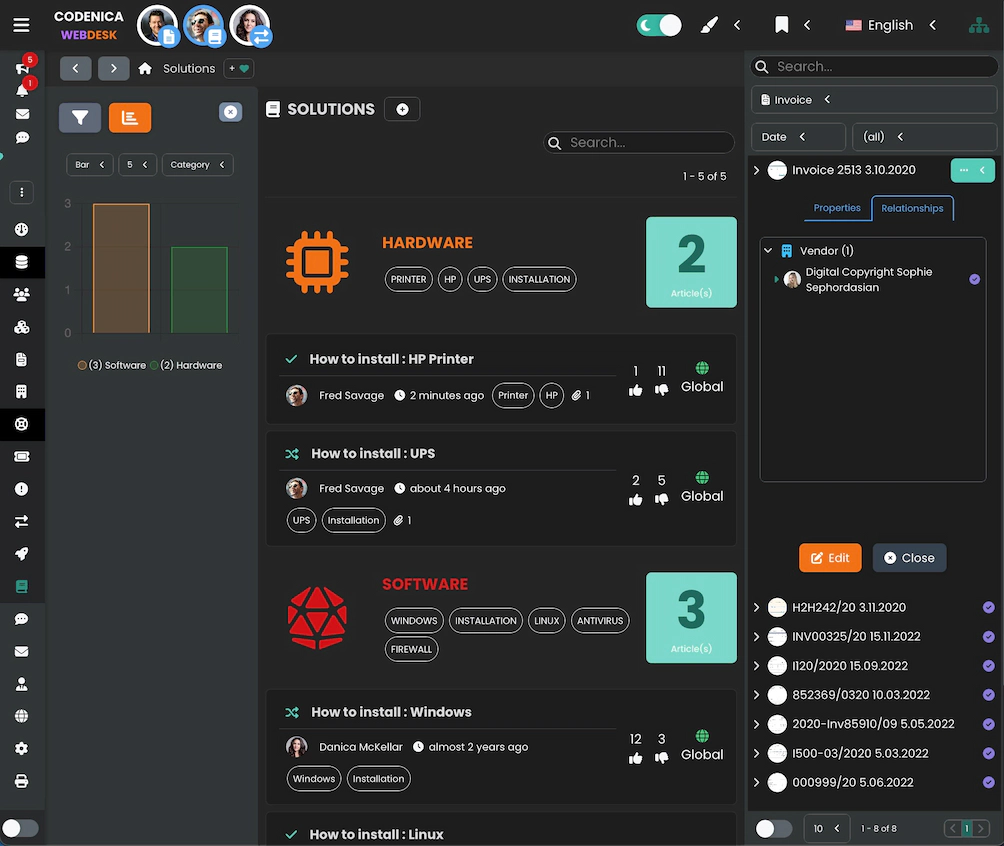The image size is (1004, 846).
Task: Open the hamburger menu top-left
Action: tap(21, 24)
